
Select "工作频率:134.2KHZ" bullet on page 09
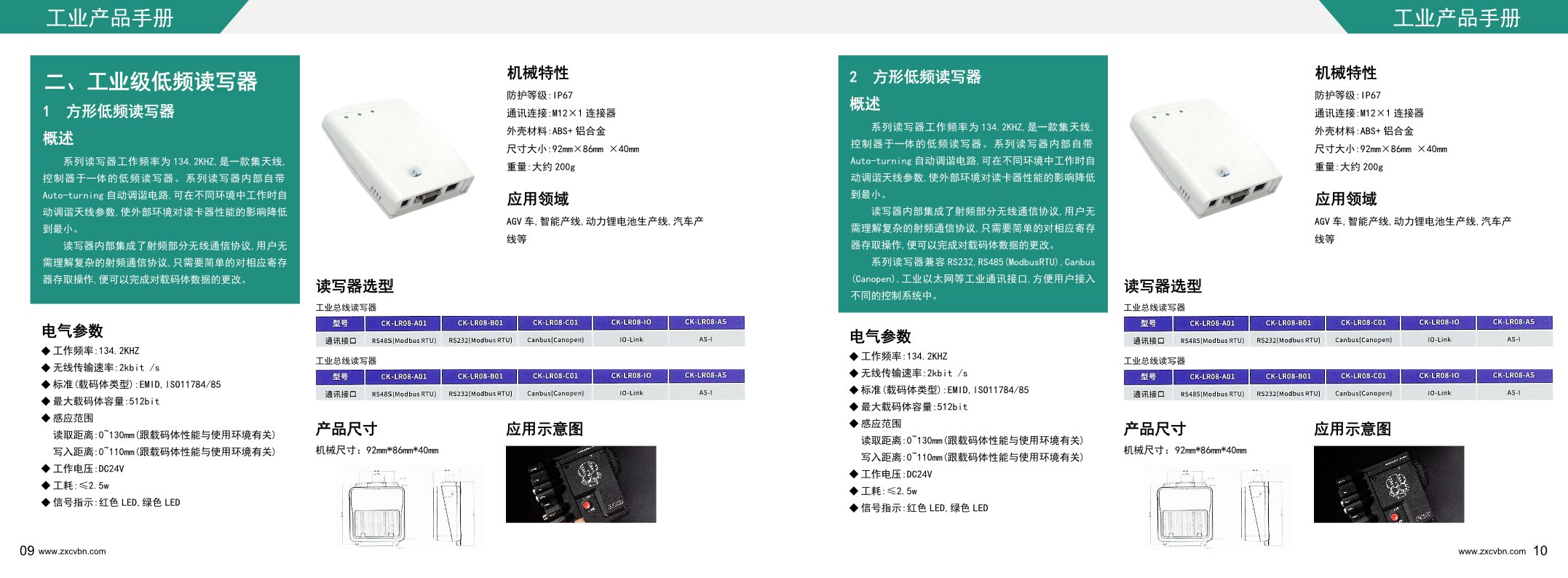point(90,351)
